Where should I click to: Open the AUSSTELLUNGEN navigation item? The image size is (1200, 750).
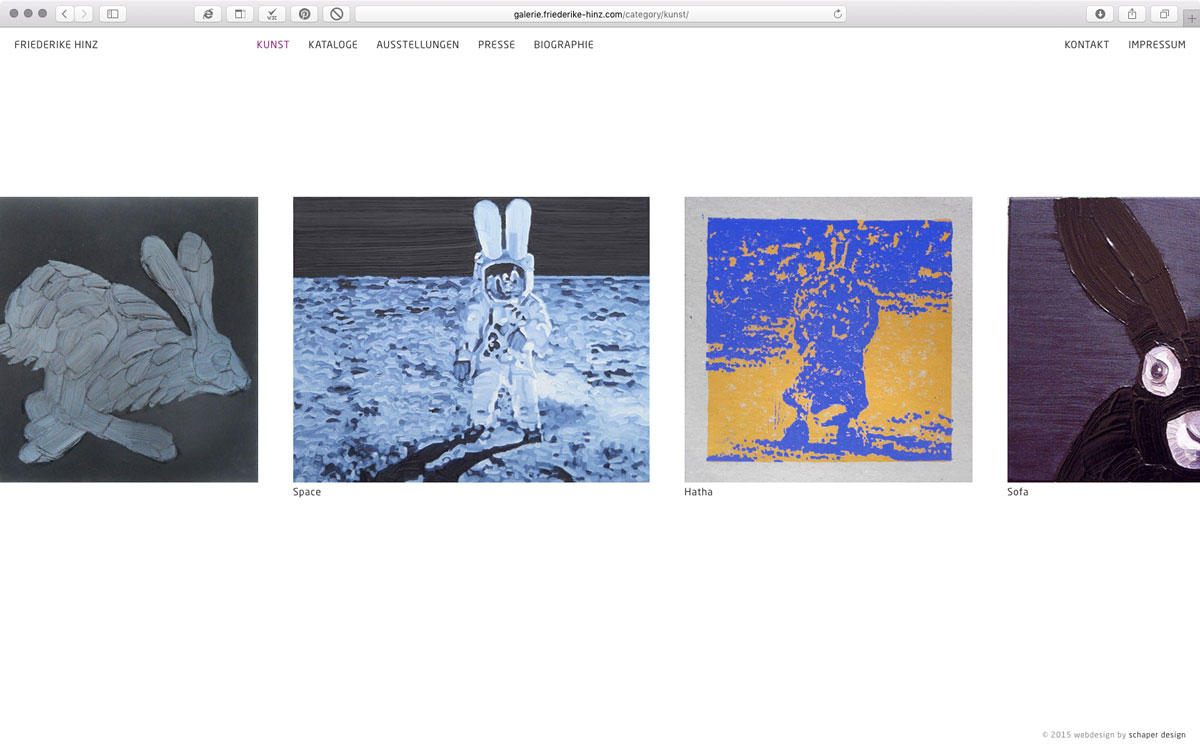pyautogui.click(x=418, y=45)
